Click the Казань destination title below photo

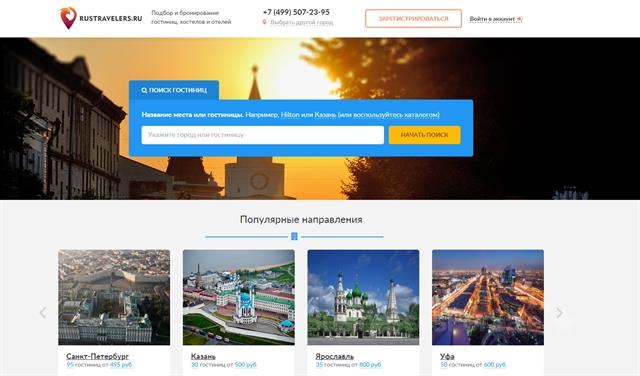coord(203,356)
